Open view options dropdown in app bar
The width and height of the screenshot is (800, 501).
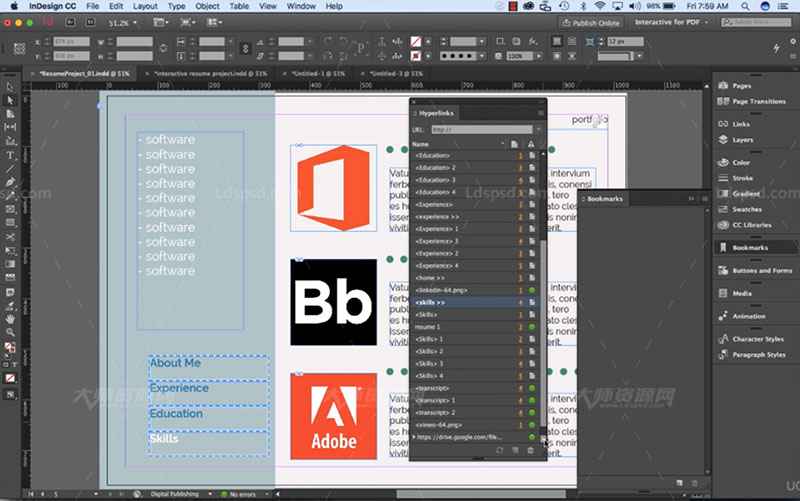pos(161,22)
